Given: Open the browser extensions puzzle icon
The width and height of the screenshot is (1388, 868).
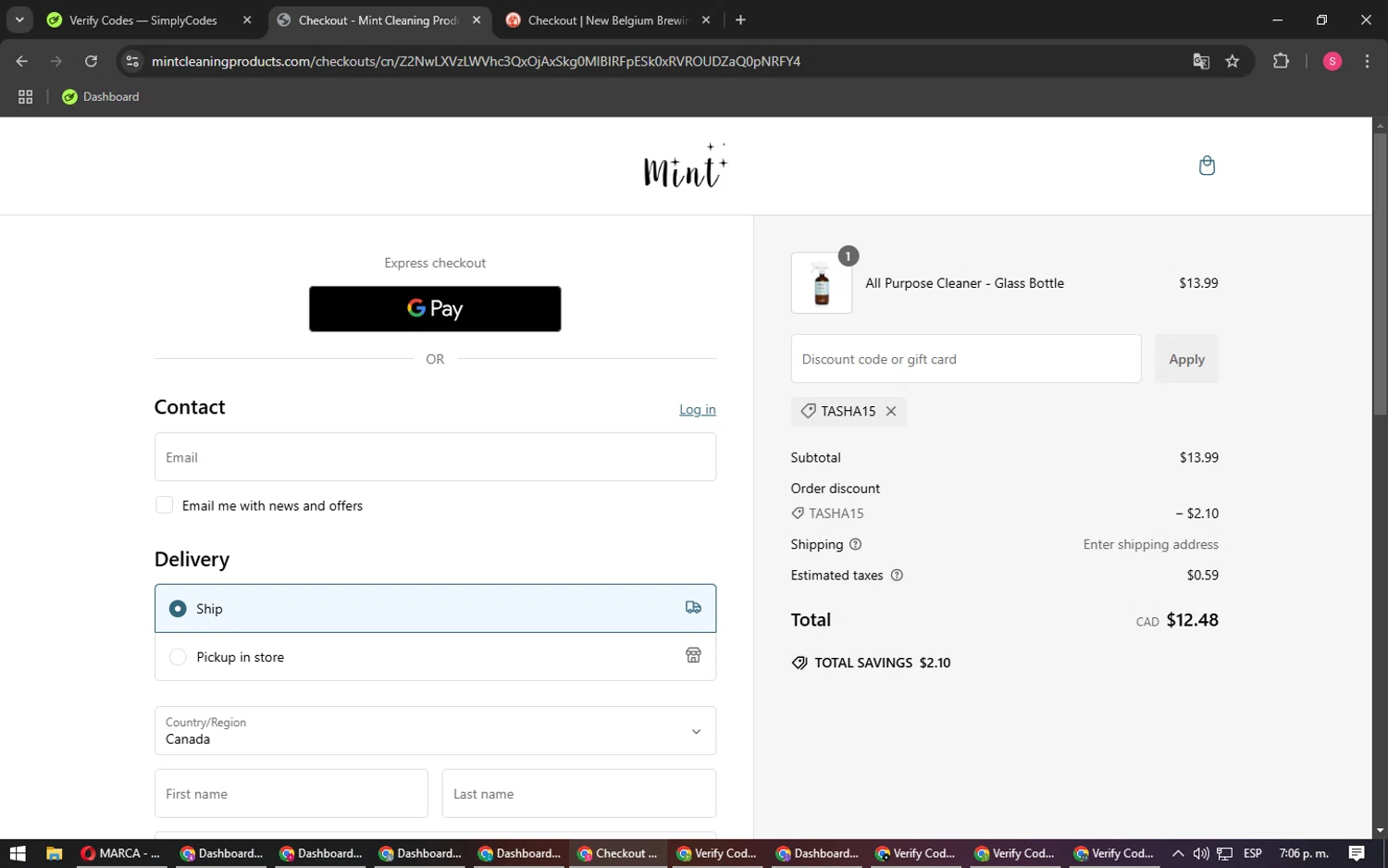Looking at the screenshot, I should 1281,61.
